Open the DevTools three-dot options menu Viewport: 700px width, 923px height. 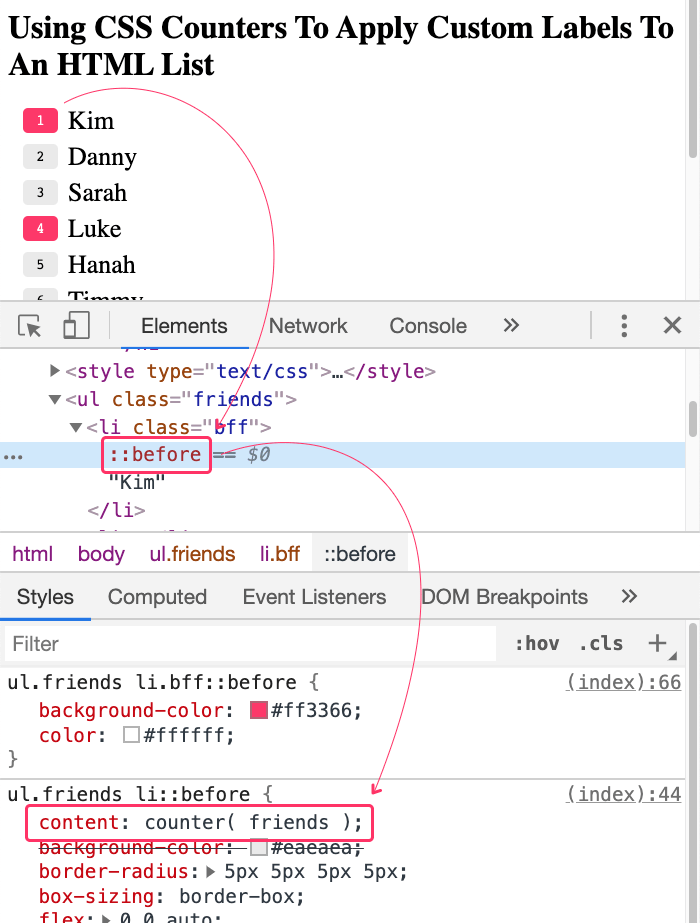click(624, 326)
